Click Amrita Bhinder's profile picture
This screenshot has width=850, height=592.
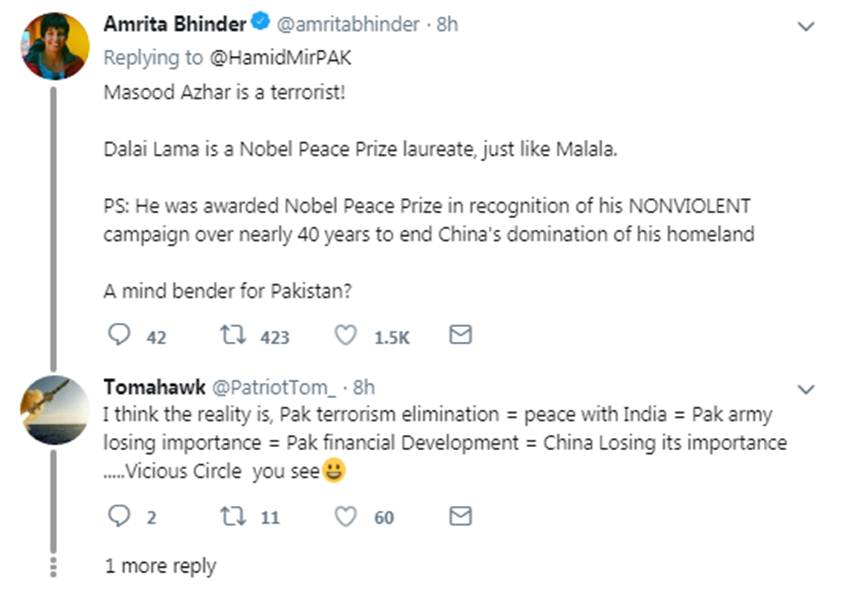[55, 45]
